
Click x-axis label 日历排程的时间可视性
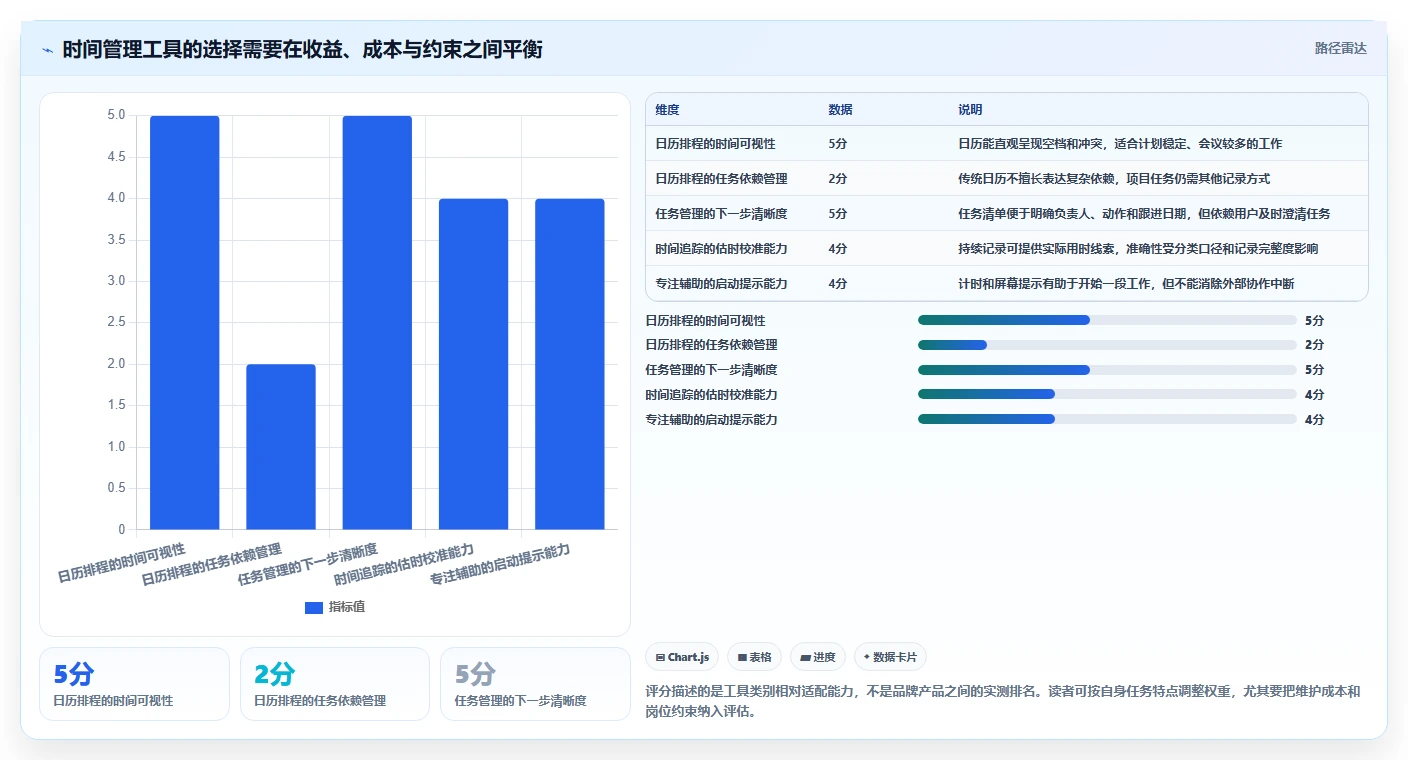[121, 563]
